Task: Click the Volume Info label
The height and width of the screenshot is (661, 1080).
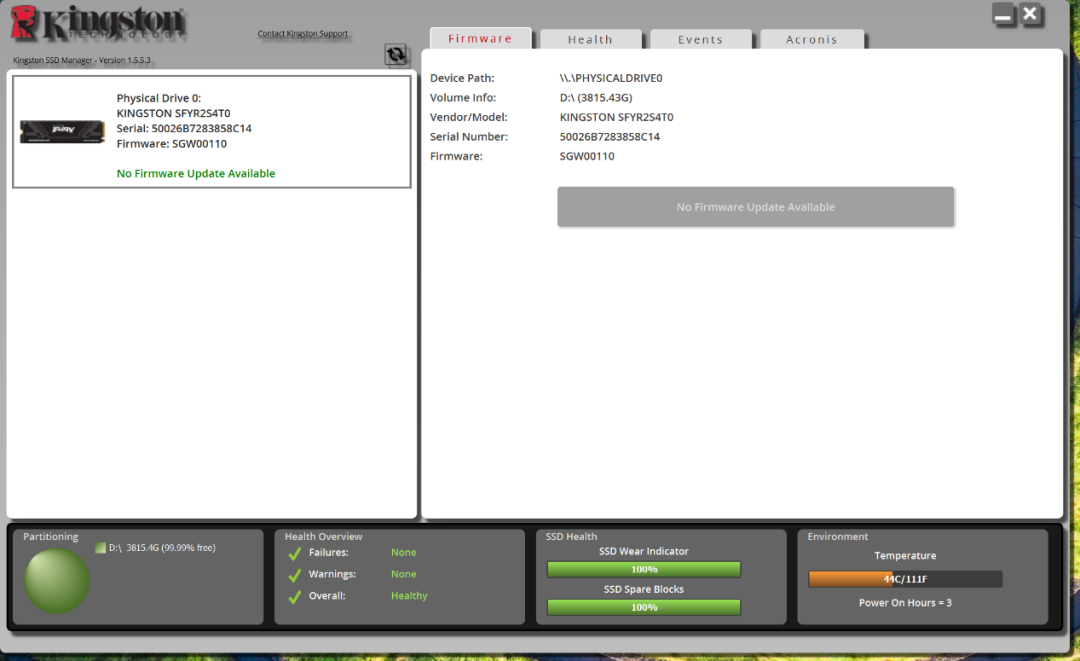Action: point(463,98)
